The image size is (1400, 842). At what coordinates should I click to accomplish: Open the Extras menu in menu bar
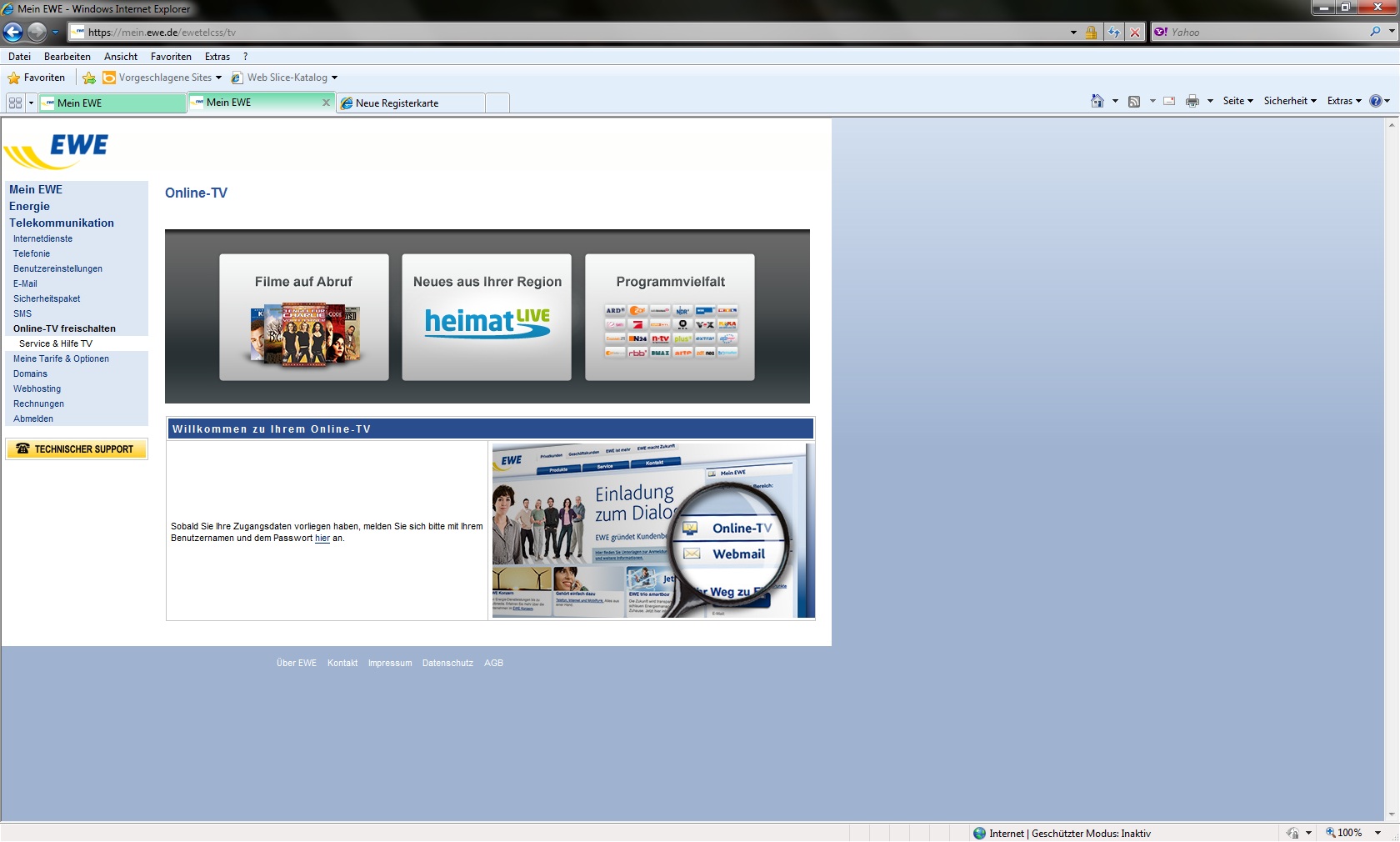tap(217, 57)
